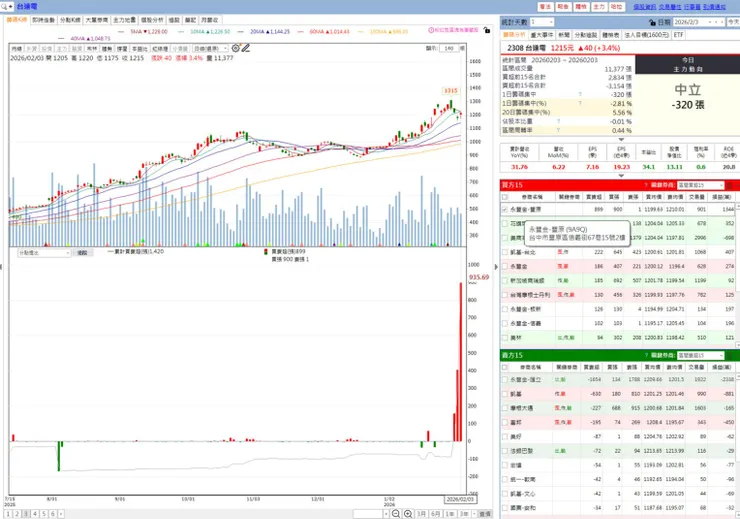
Task: Open the 日線(還原) period dropdown
Action: point(211,49)
